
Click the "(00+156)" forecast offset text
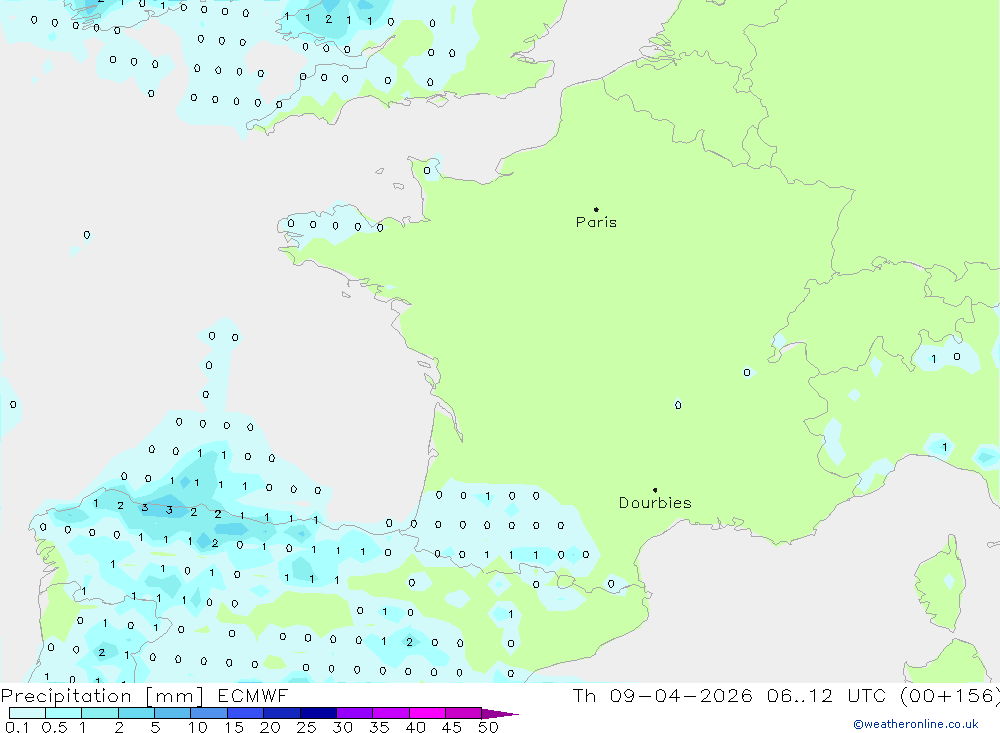[x=950, y=695]
